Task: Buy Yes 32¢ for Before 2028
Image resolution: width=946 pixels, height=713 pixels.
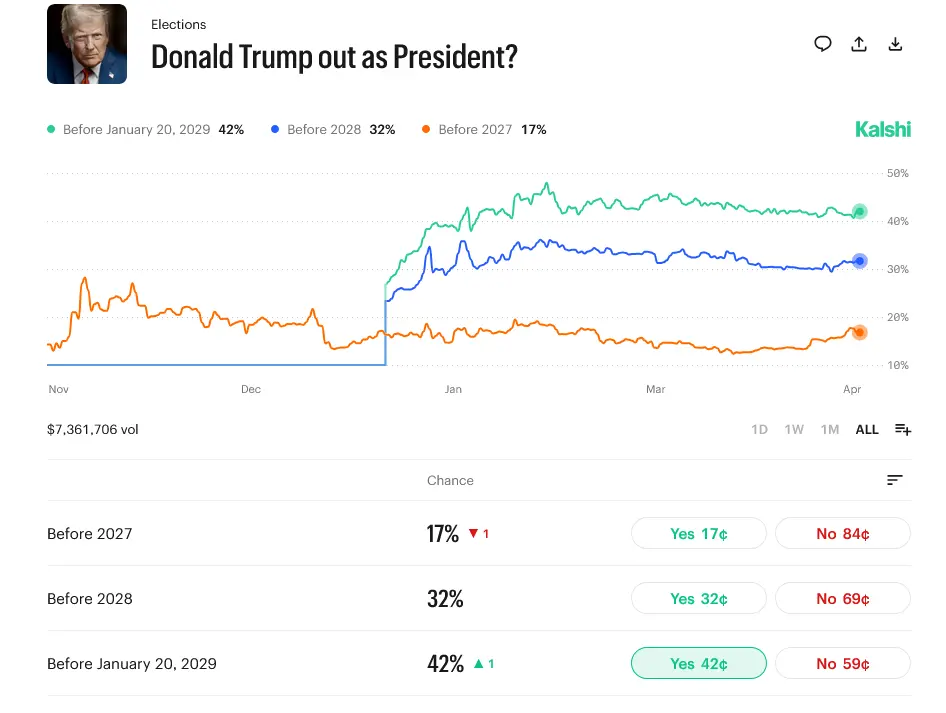Action: click(698, 599)
